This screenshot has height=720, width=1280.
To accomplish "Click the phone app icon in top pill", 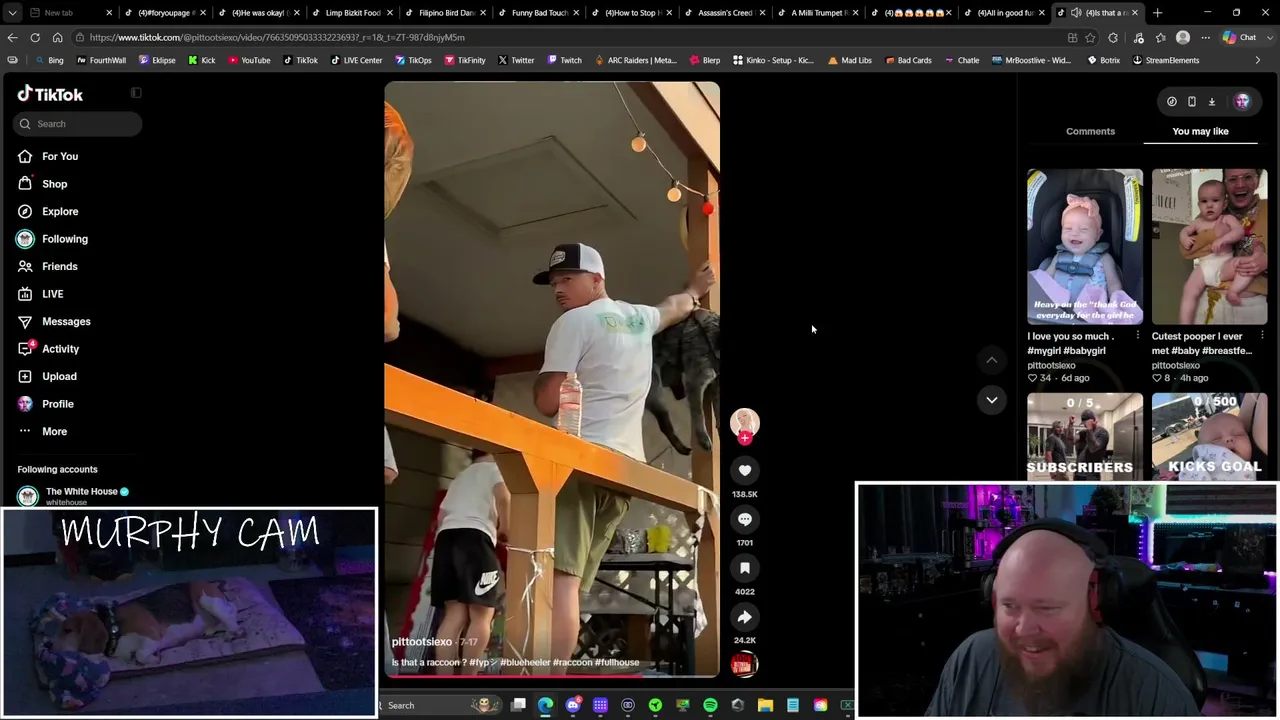I will tap(1191, 101).
